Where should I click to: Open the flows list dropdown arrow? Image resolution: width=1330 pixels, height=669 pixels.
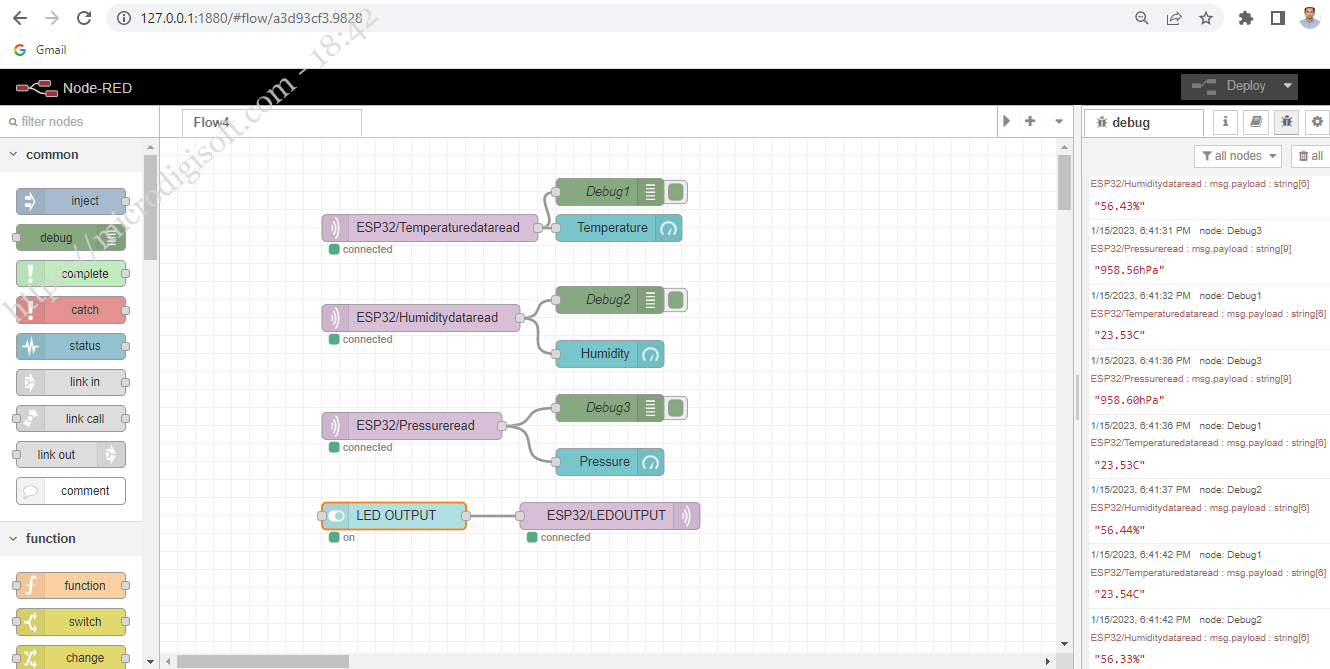pyautogui.click(x=1058, y=120)
